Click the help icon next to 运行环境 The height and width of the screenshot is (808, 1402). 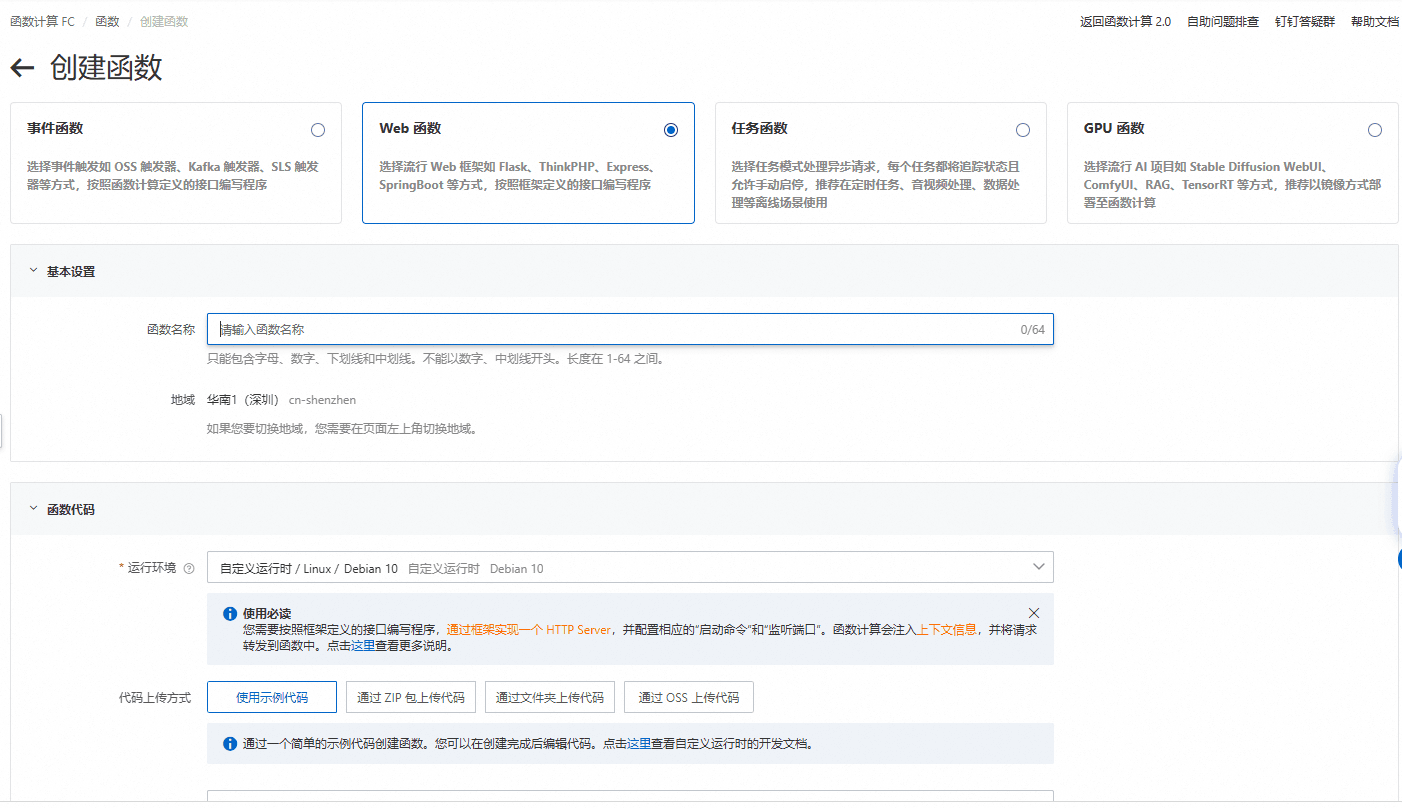click(189, 569)
